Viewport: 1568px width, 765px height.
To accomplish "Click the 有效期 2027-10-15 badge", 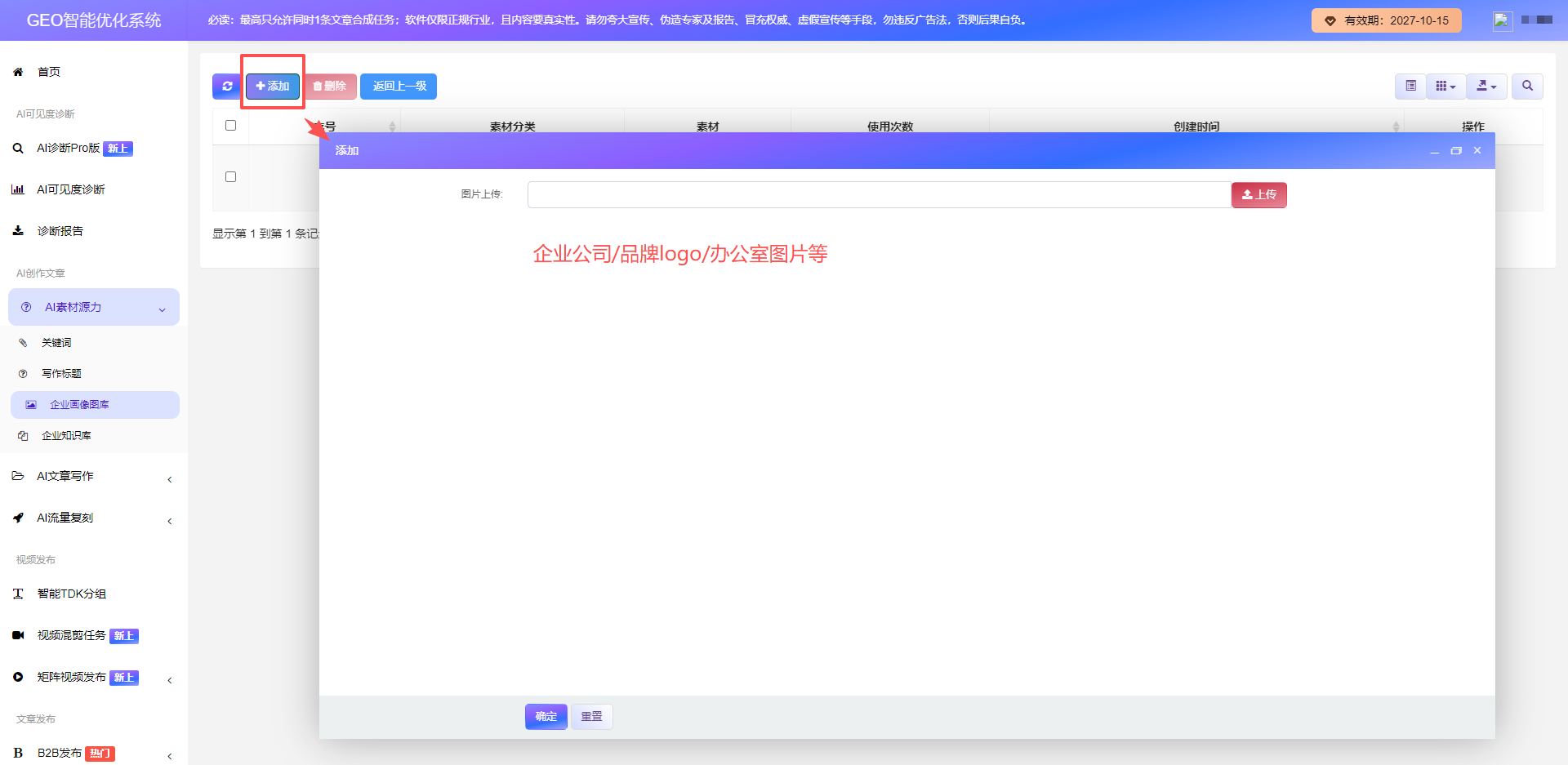I will 1387,20.
